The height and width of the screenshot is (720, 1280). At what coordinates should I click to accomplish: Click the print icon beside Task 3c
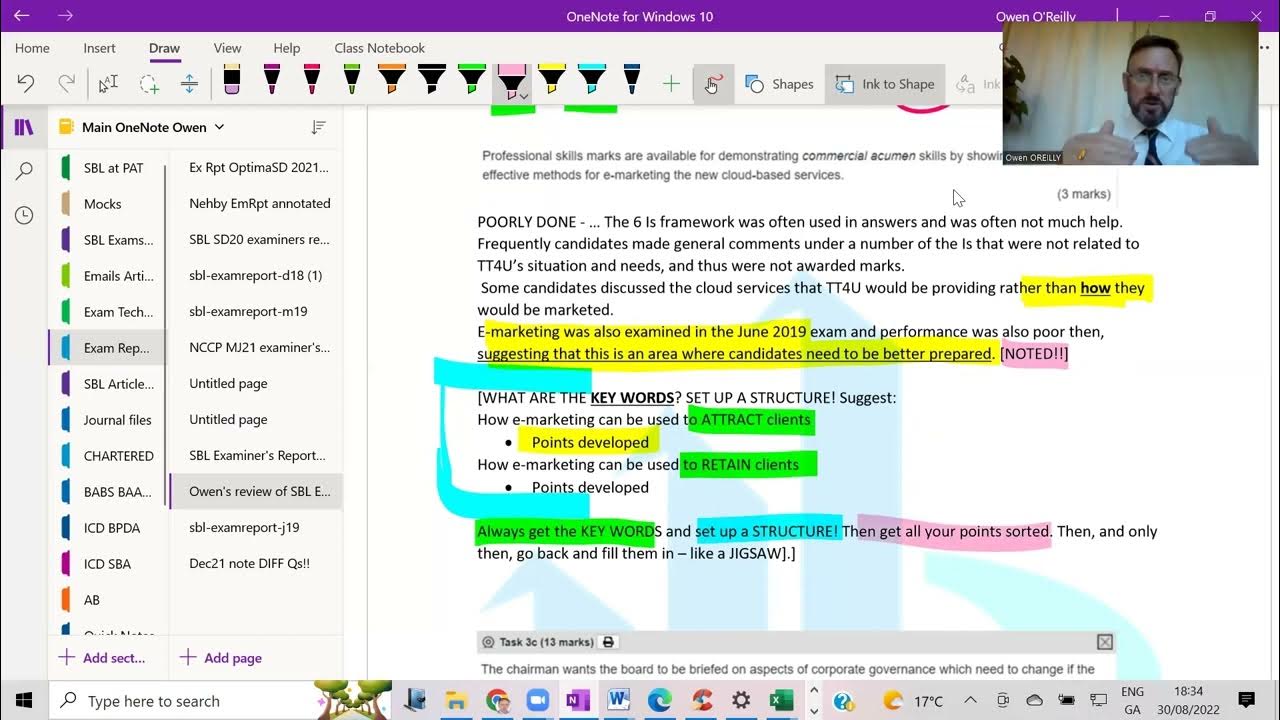(608, 642)
